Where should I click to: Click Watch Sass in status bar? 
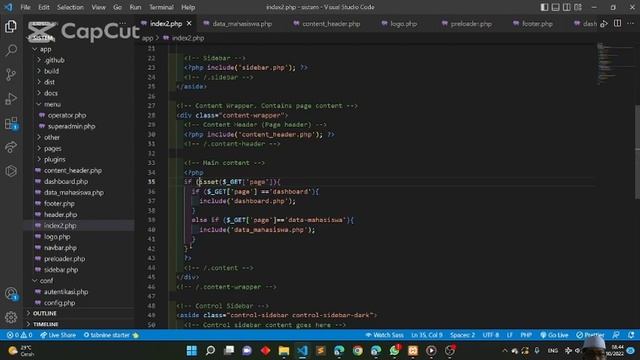pyautogui.click(x=384, y=335)
